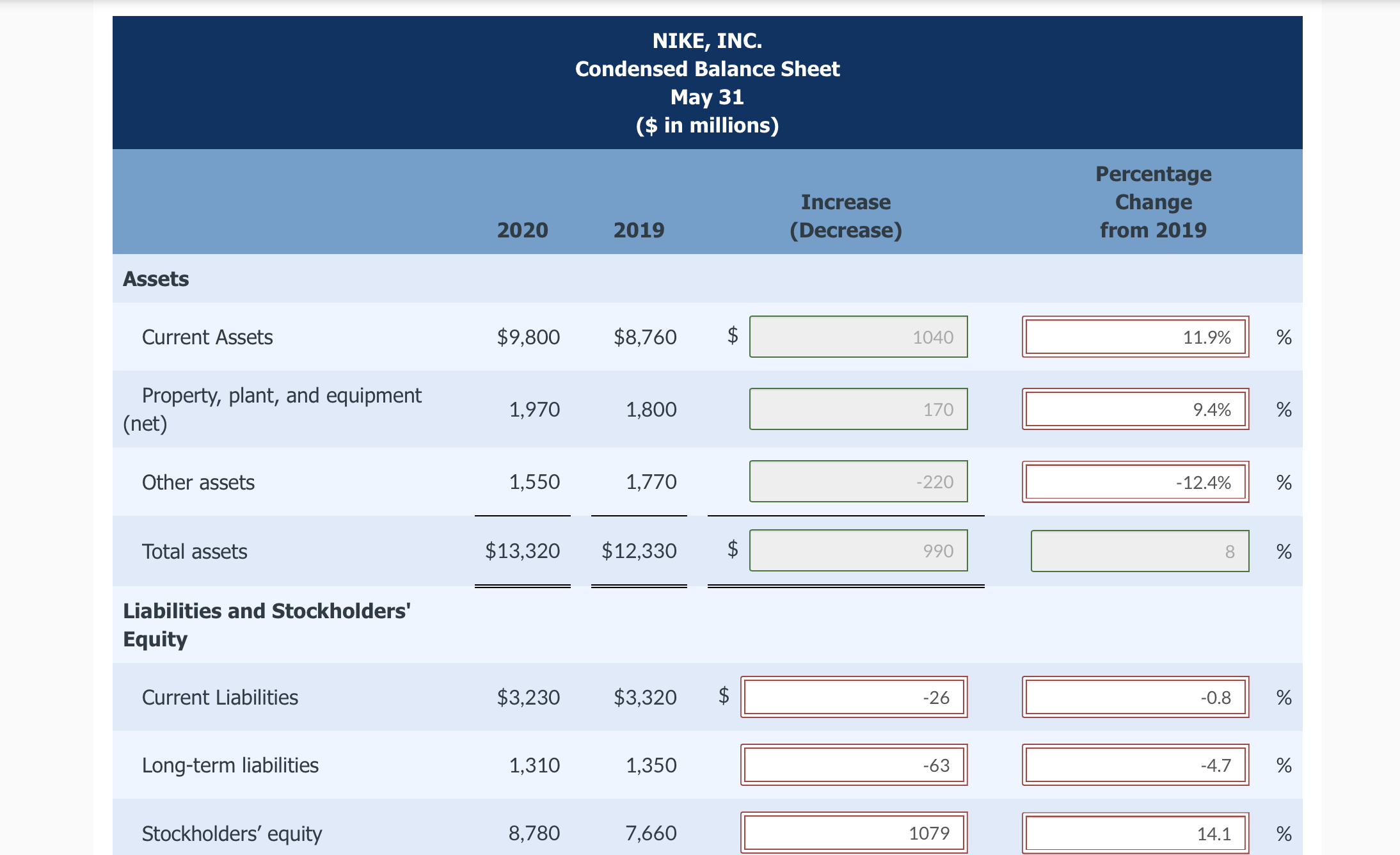The image size is (1400, 855).
Task: Click Long-term liabilities increase decrease field
Action: 854,765
